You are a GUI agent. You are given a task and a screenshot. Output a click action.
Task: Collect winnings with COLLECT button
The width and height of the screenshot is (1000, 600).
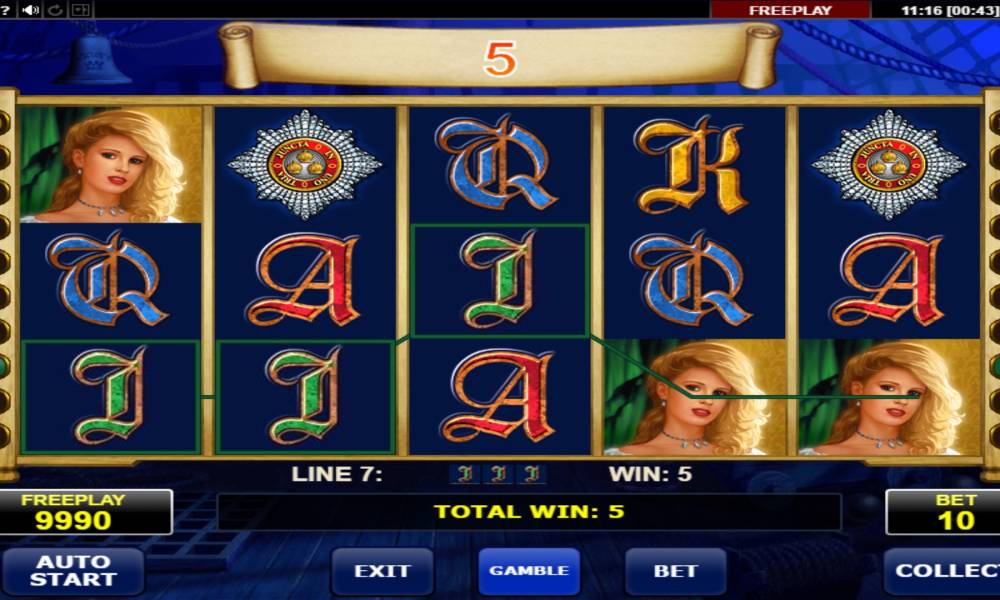coord(943,571)
